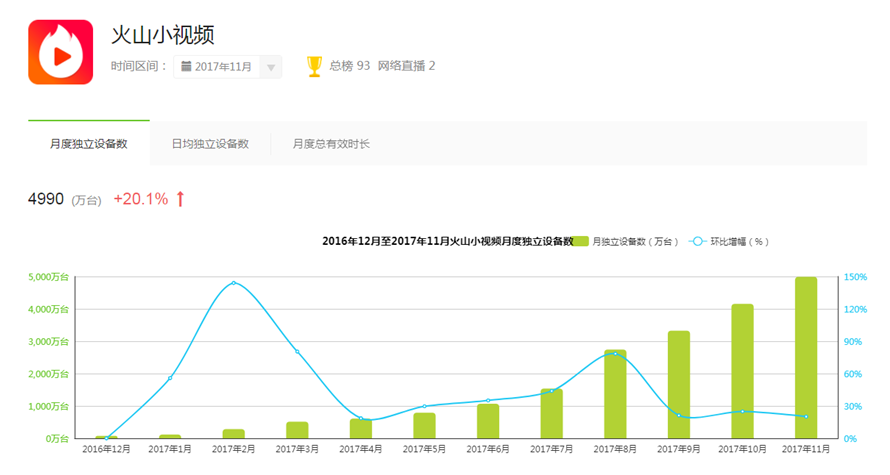This screenshot has height=475, width=890.
Task: Click the red upward growth arrow
Action: click(180, 199)
